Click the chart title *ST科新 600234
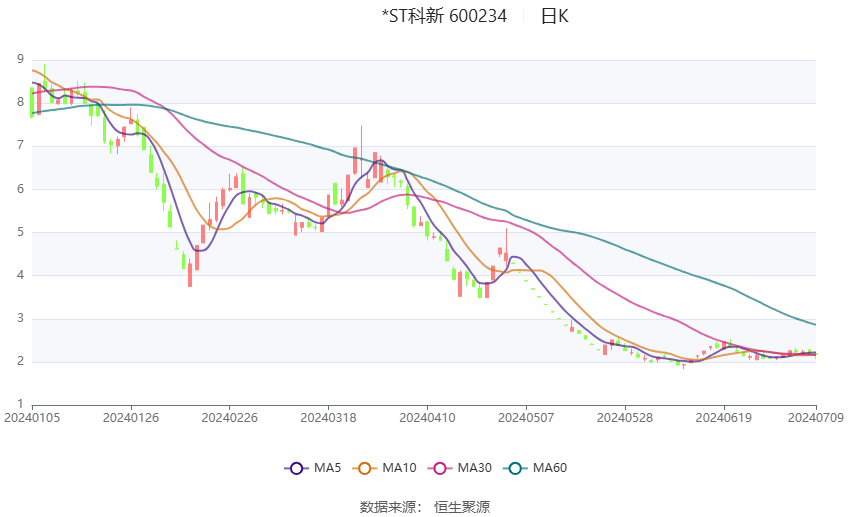This screenshot has height=517, width=850. [445, 16]
